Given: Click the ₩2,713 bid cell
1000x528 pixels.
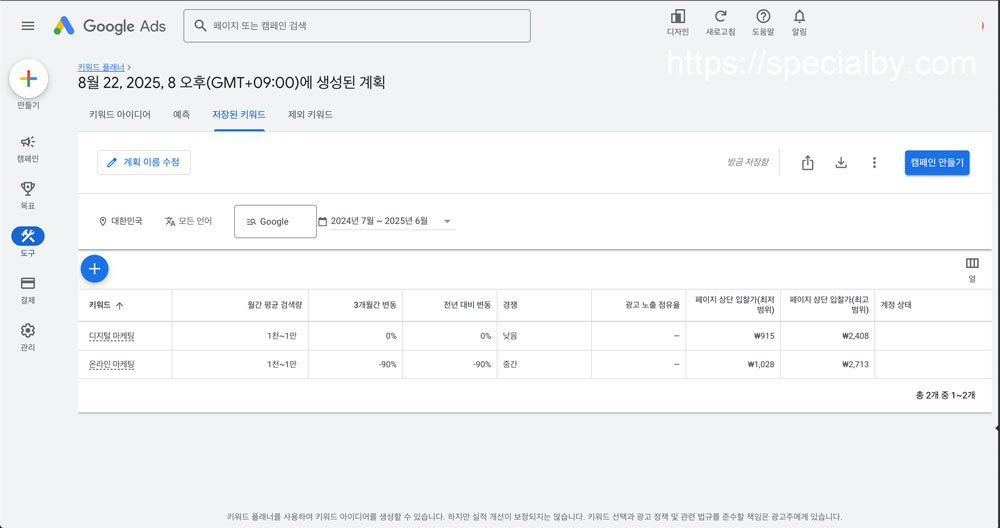Looking at the screenshot, I should (855, 365).
